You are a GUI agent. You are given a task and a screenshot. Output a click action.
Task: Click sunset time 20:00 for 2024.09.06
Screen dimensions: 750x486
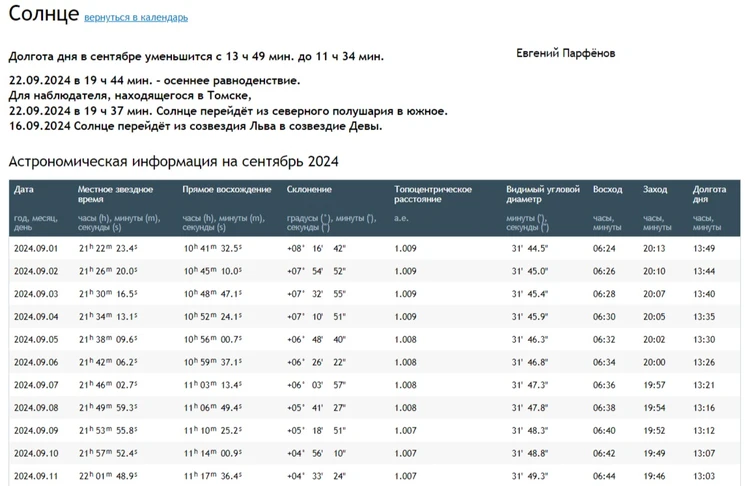[654, 363]
